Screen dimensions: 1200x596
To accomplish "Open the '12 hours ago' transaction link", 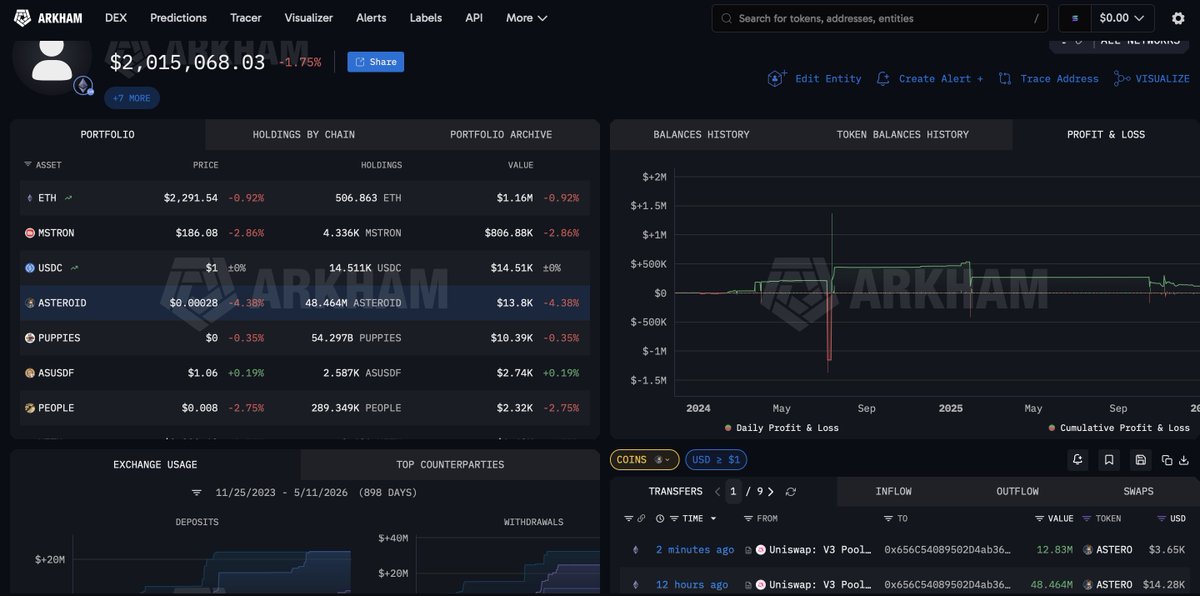I will pos(692,584).
